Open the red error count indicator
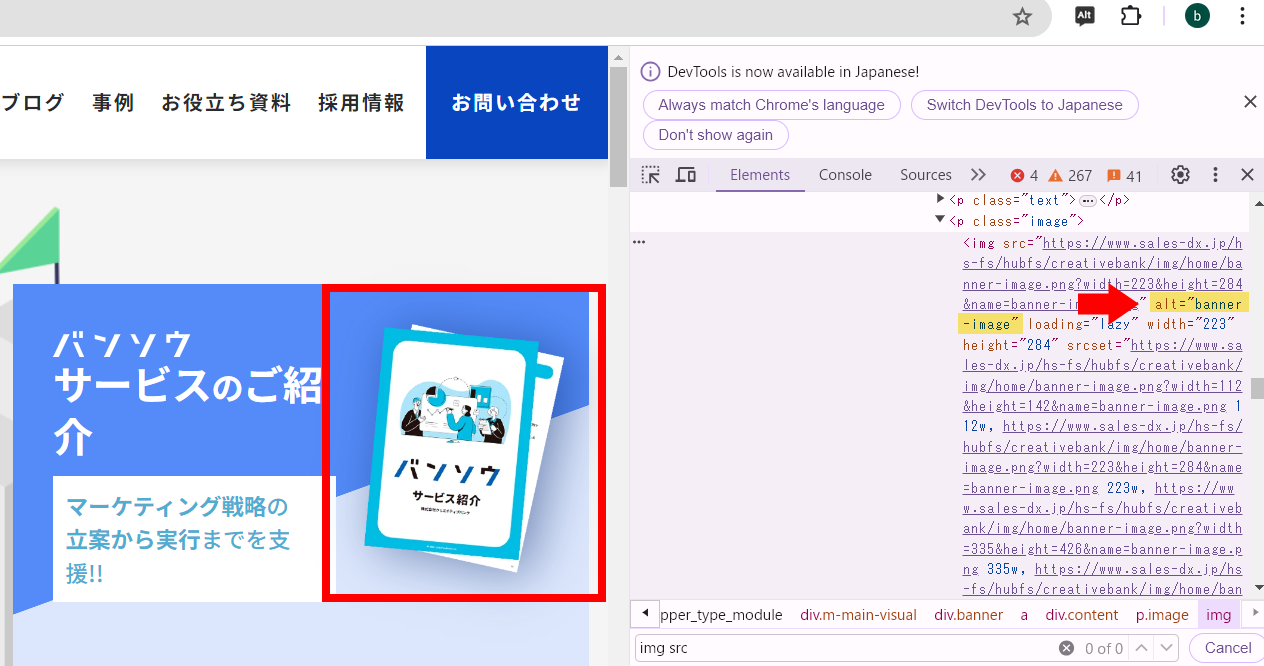The height and width of the screenshot is (666, 1264). click(x=1024, y=176)
